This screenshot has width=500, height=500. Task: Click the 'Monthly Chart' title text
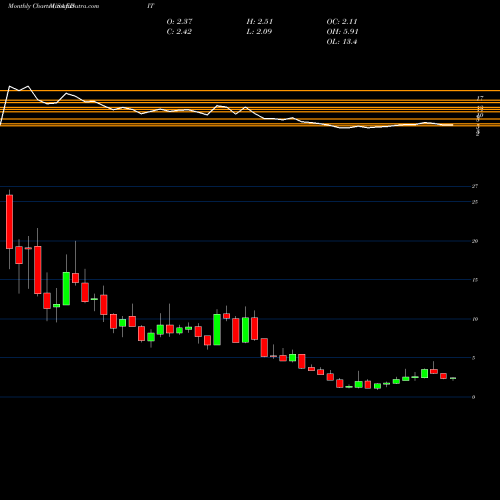pyautogui.click(x=28, y=6)
